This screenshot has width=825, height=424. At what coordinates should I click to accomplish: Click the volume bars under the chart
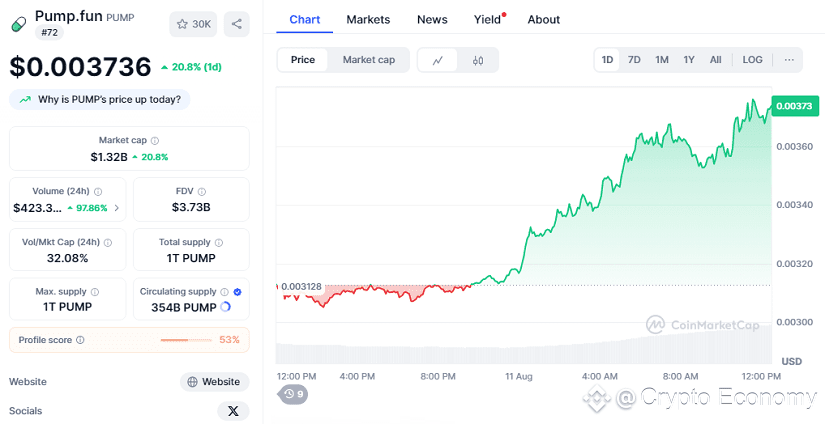coord(524,347)
